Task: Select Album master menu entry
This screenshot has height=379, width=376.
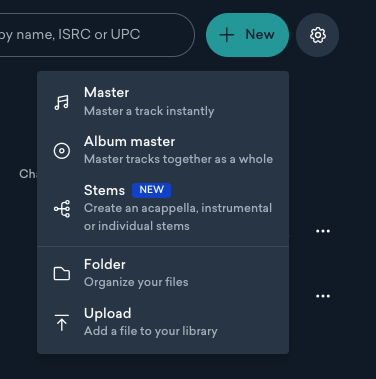Action: click(x=163, y=150)
